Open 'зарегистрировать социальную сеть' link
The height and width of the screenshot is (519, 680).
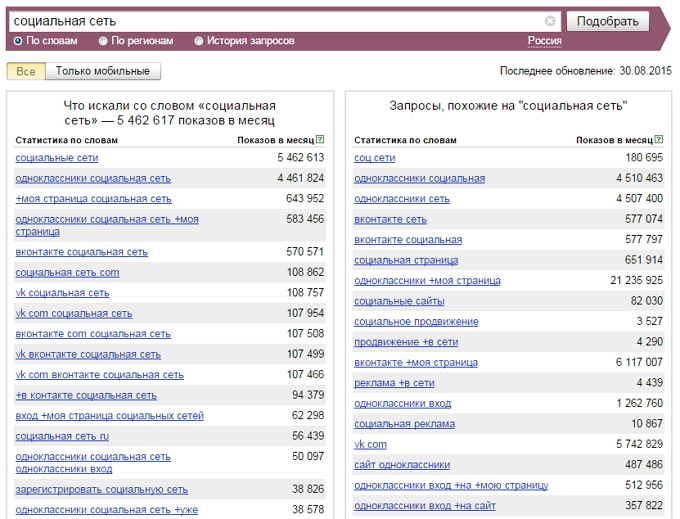101,490
